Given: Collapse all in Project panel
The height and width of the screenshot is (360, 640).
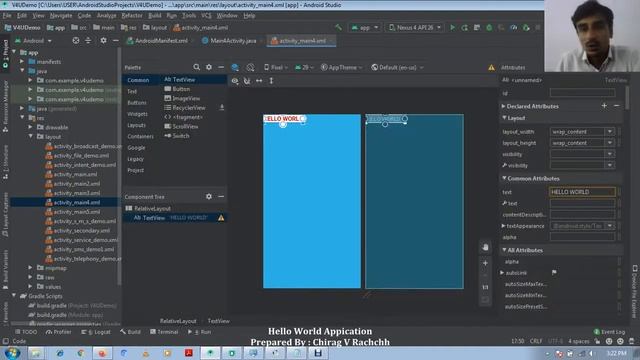Looking at the screenshot, I should pyautogui.click(x=88, y=41).
